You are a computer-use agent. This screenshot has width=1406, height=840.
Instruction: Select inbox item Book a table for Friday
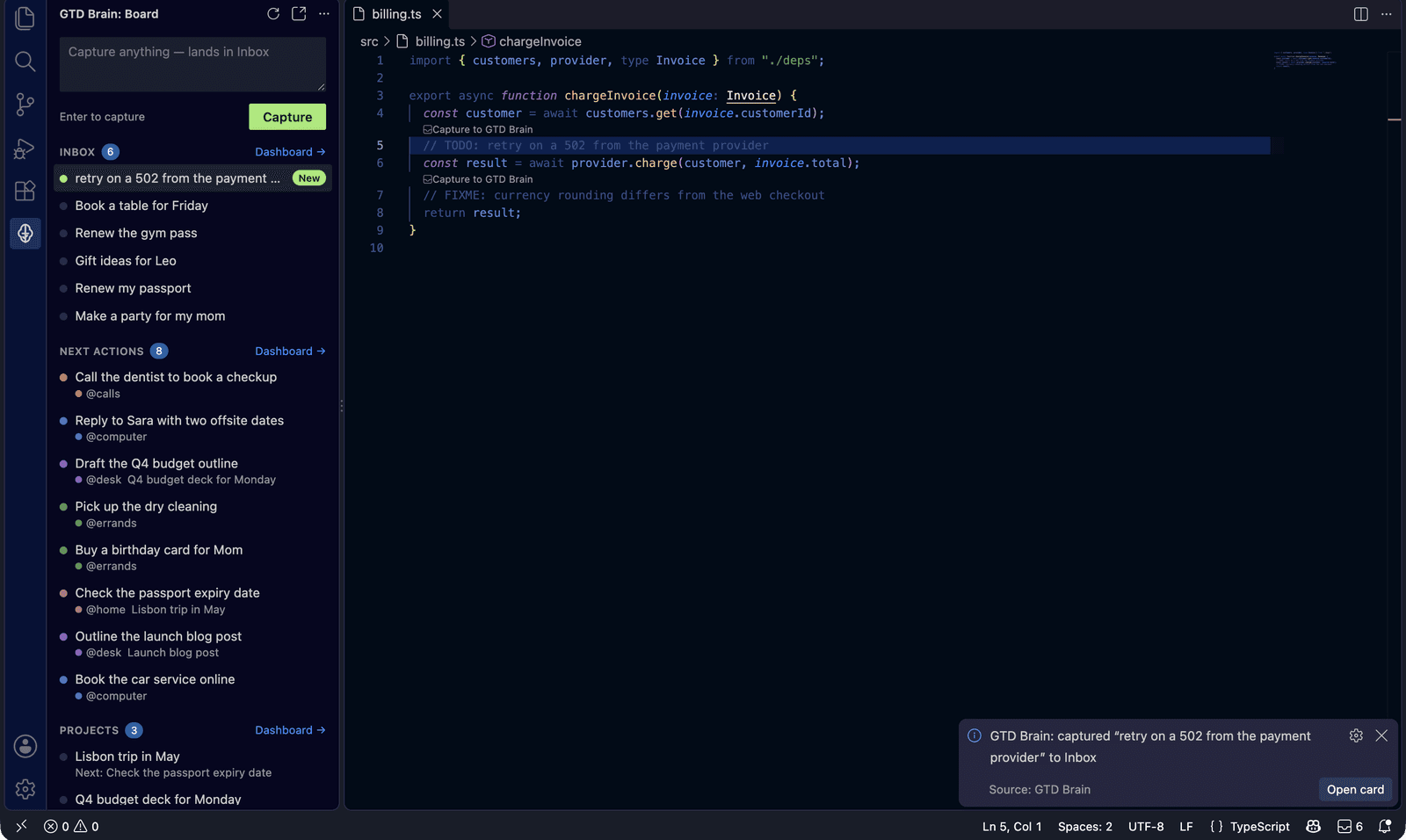click(192, 206)
